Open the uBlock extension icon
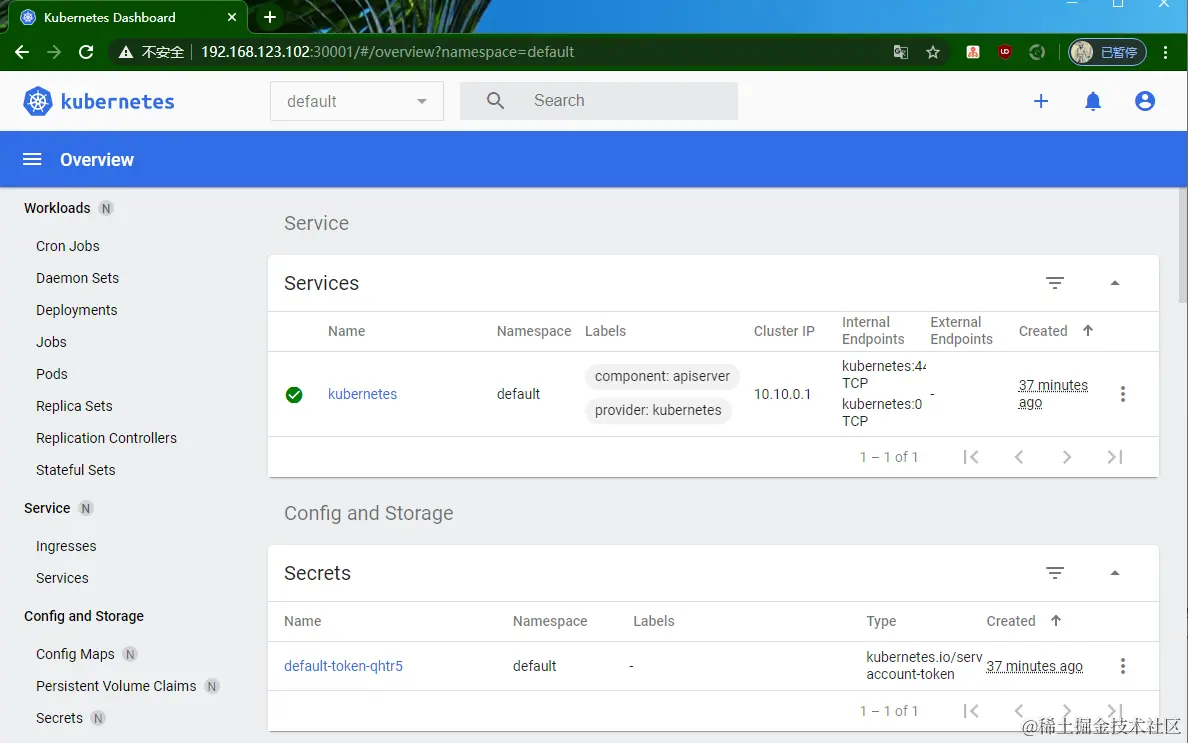 point(1005,52)
